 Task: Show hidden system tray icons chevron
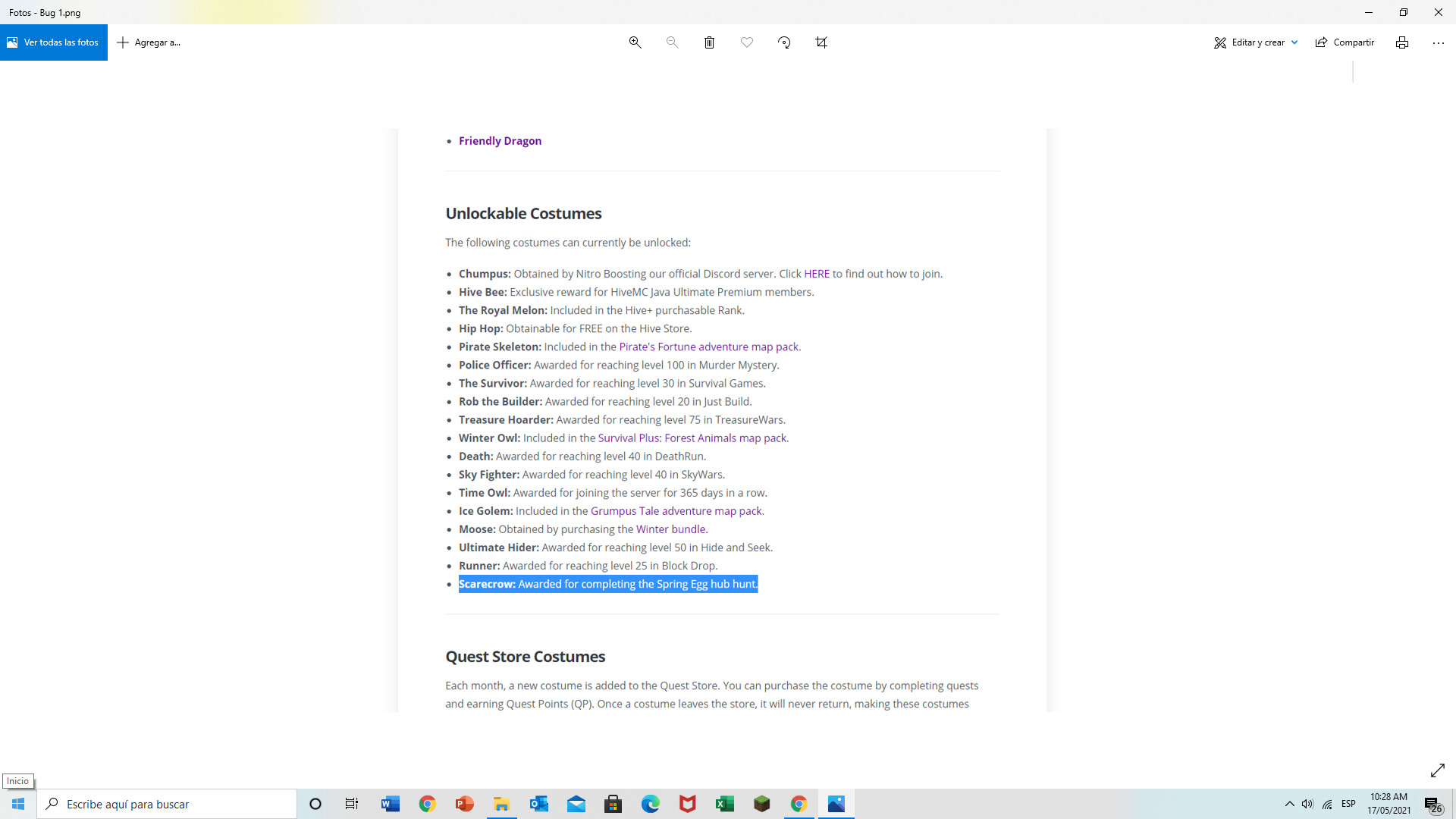(1289, 804)
